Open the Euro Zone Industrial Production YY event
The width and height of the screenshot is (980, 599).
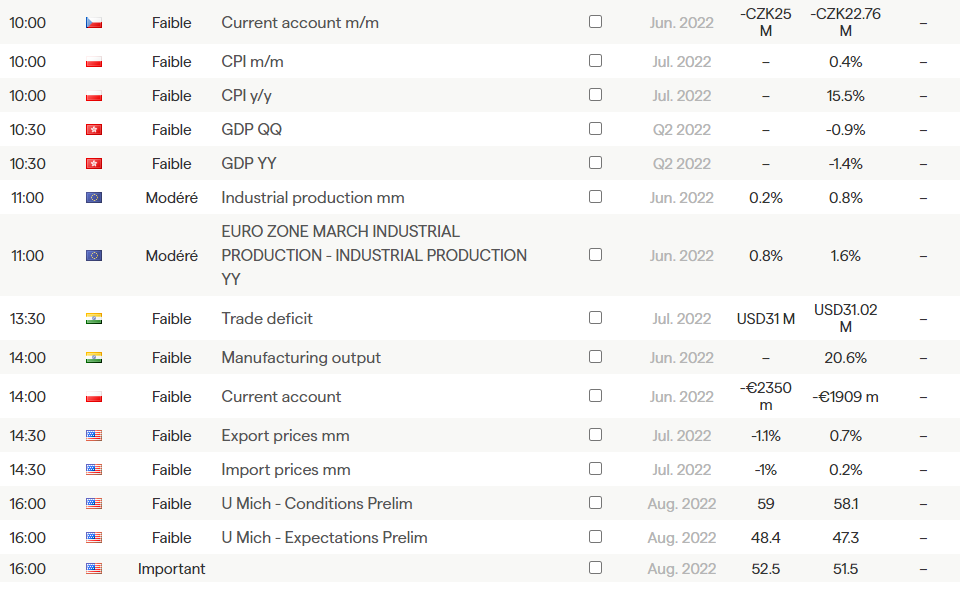(373, 256)
